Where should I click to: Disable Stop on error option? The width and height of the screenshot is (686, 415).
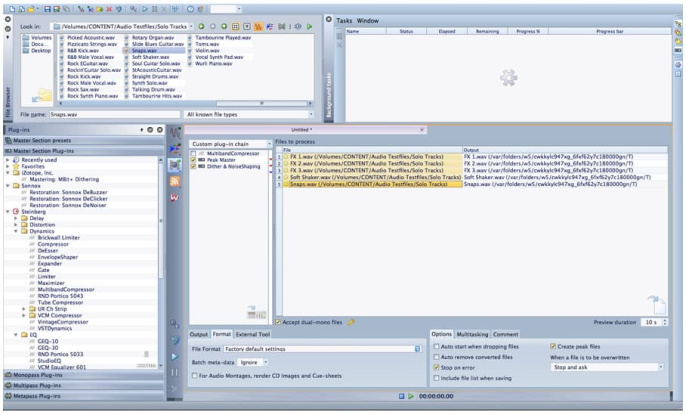436,367
